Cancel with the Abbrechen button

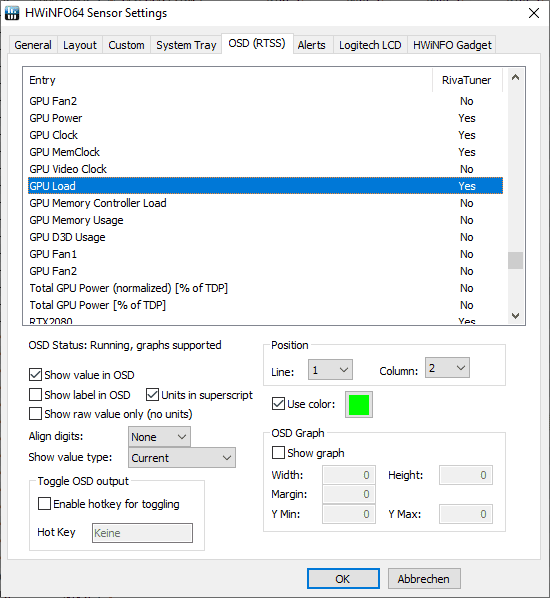click(x=424, y=579)
